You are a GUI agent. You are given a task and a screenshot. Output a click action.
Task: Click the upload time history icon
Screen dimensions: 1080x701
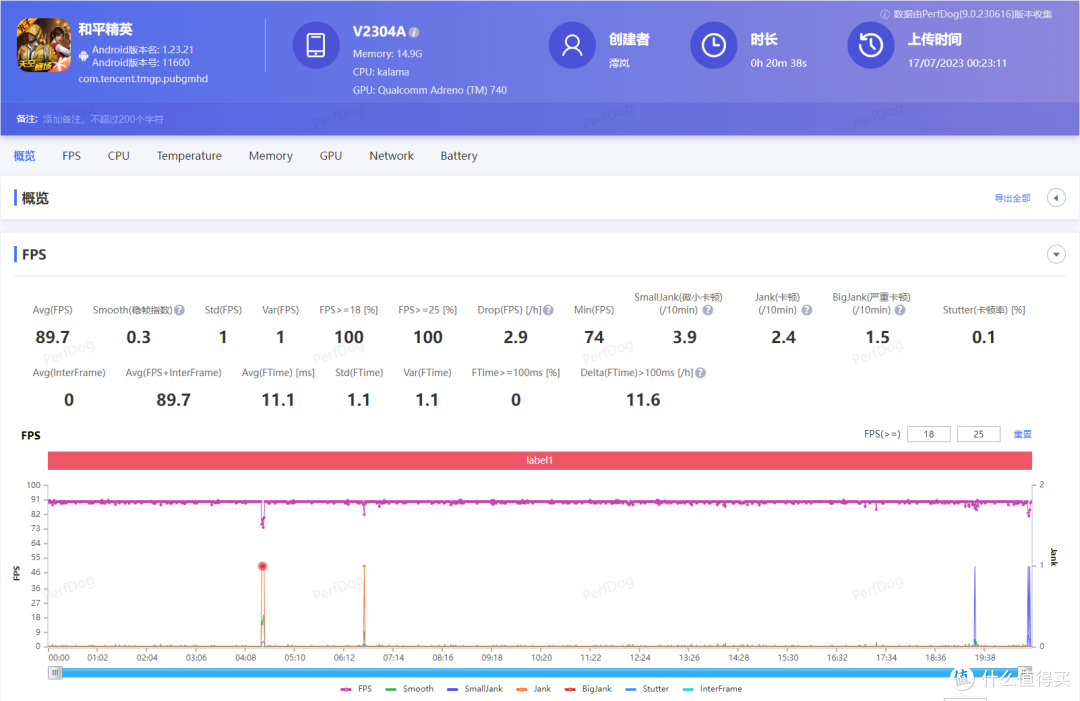[871, 45]
